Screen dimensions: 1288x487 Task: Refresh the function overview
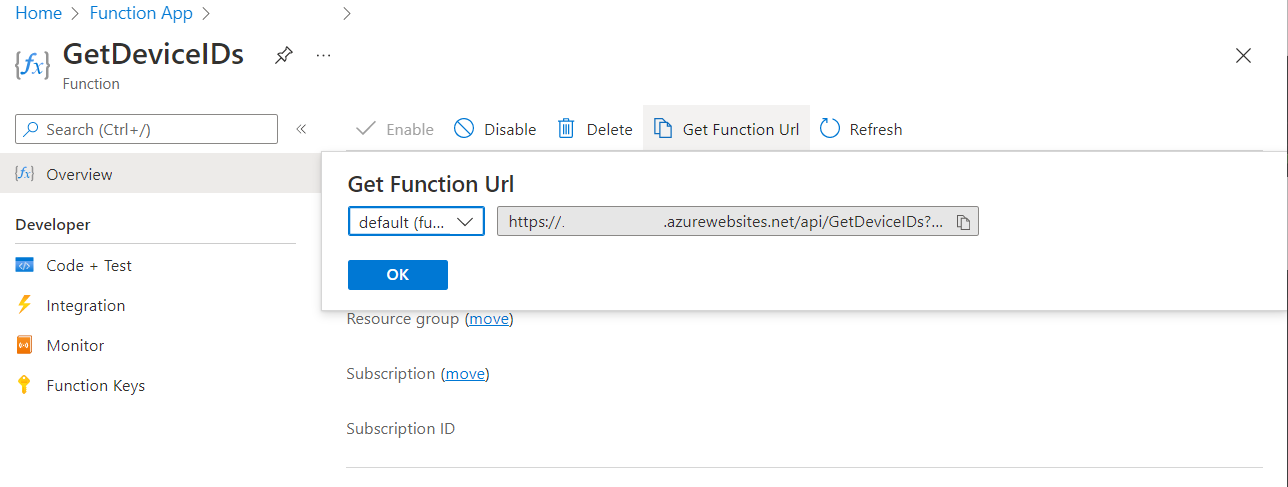point(861,129)
